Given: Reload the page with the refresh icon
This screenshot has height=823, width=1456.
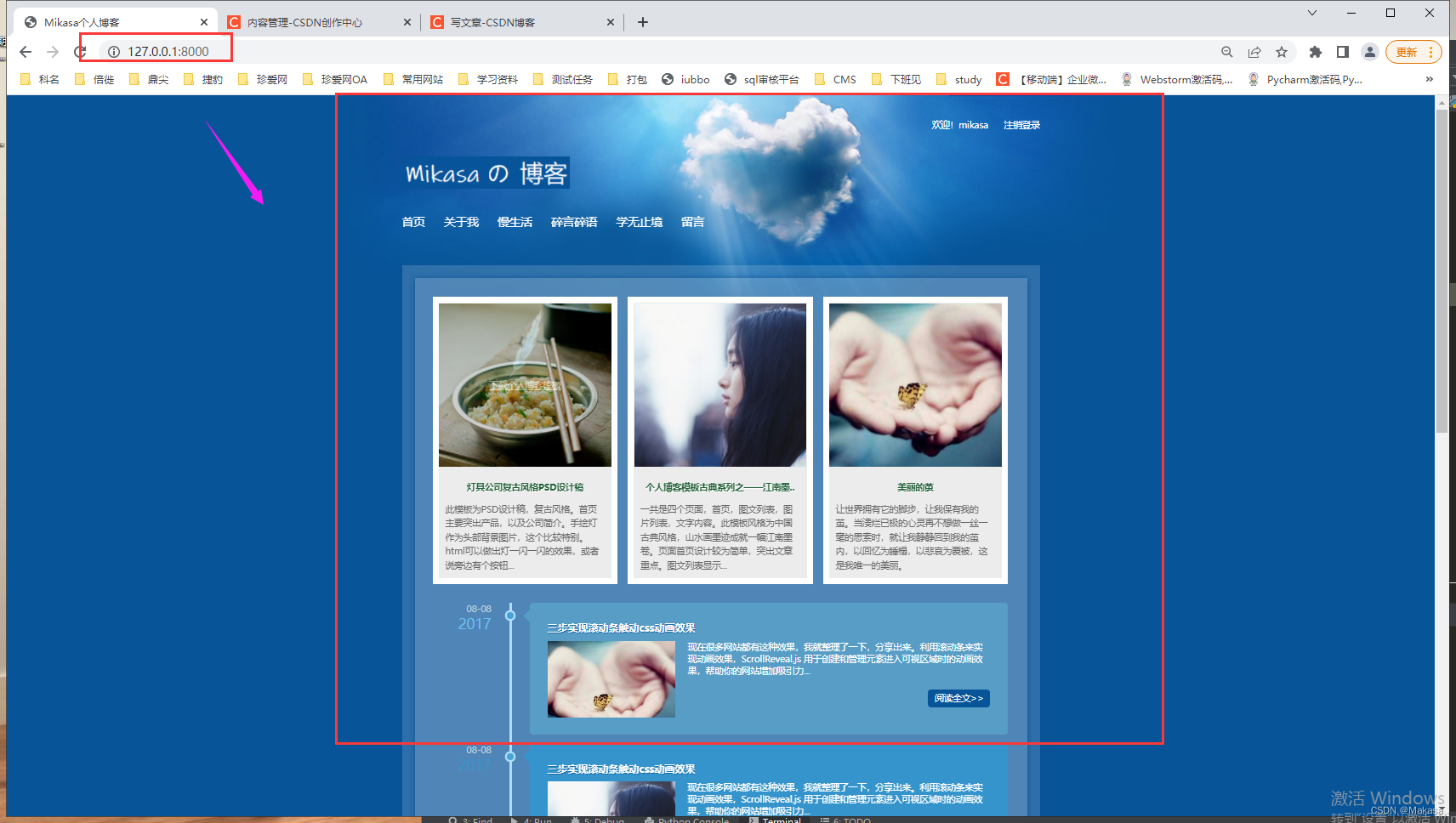Looking at the screenshot, I should 80,51.
